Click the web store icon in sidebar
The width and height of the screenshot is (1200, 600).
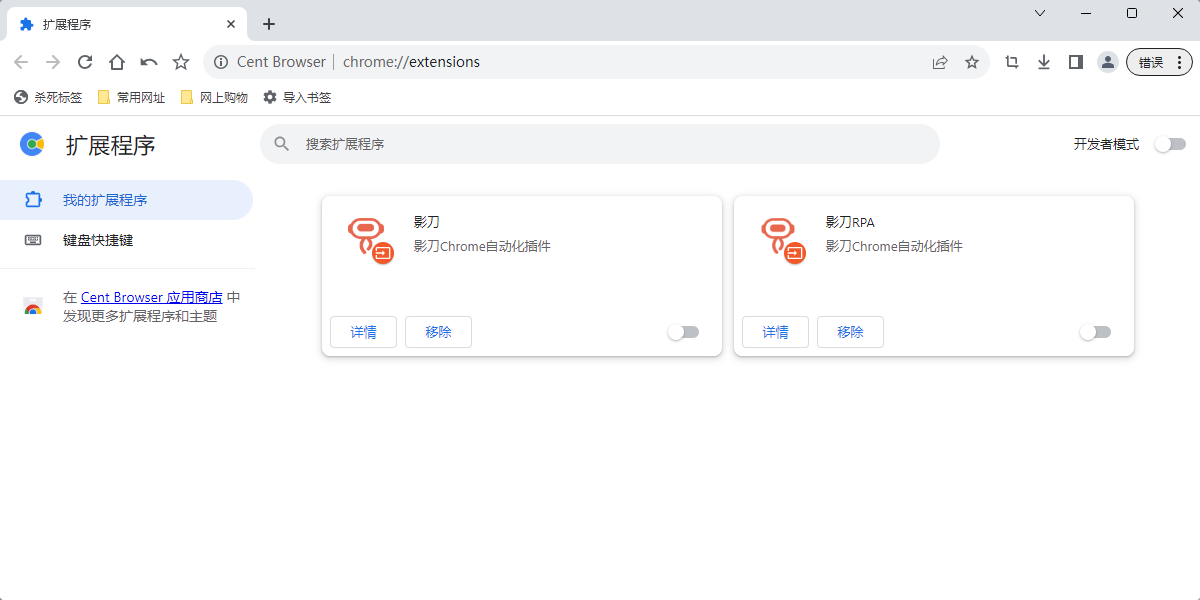(33, 307)
